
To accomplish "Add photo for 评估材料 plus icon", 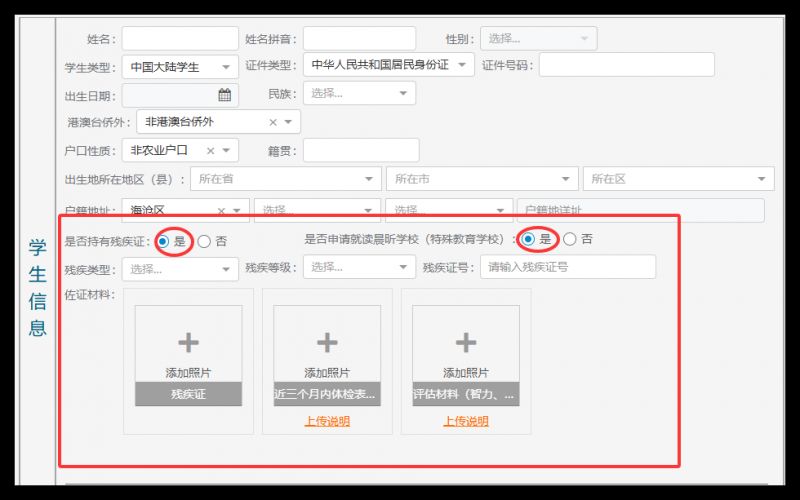I will 466,343.
